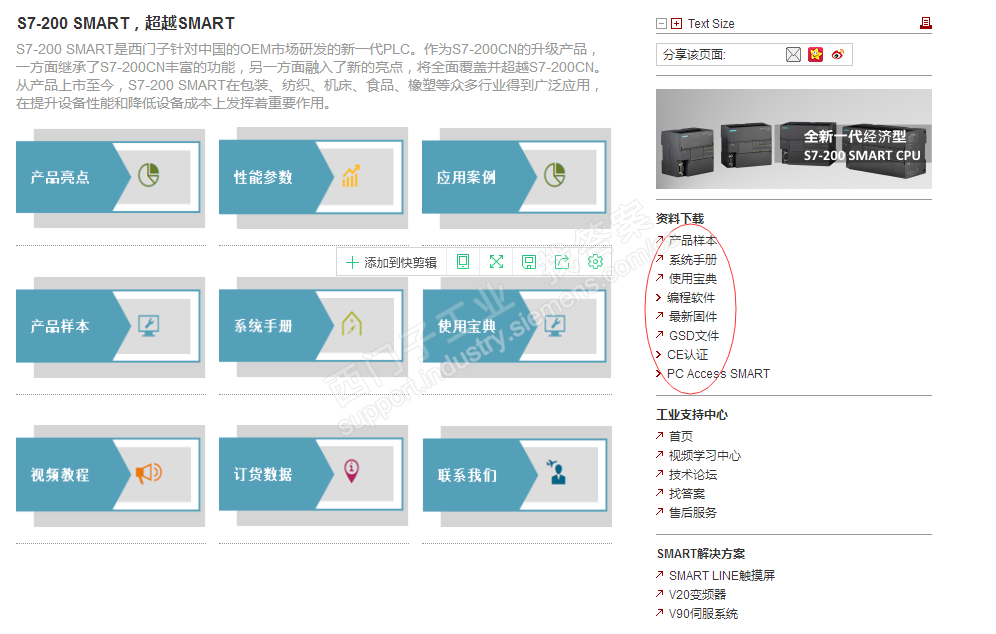This screenshot has height=634, width=996.
Task: Click orange megaphone icon on 视频教程 tile
Action: click(149, 473)
